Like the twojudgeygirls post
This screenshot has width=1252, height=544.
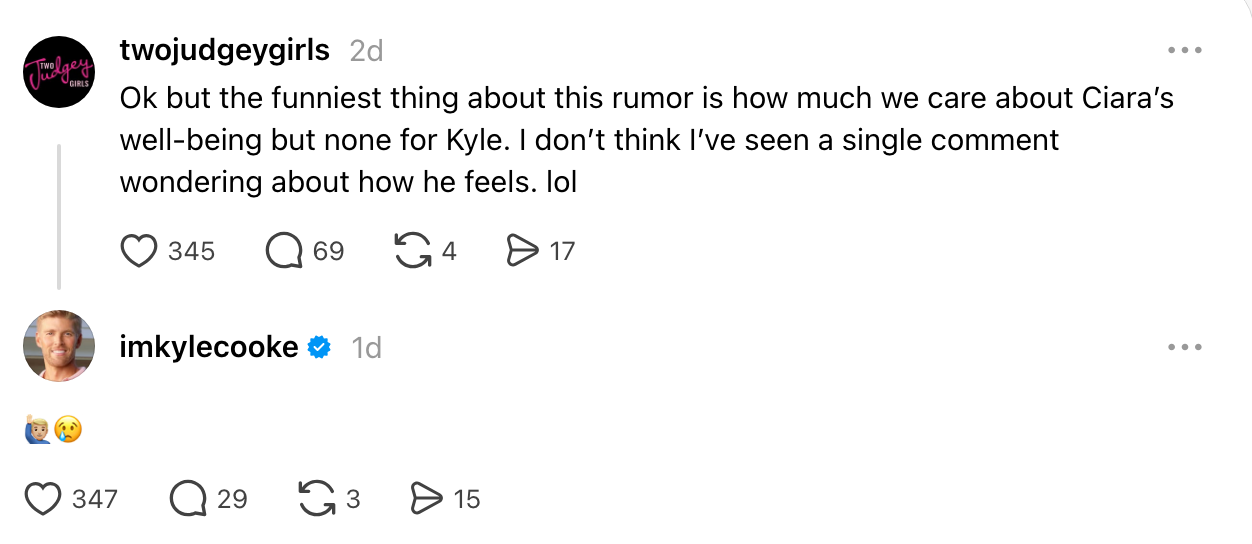[140, 250]
